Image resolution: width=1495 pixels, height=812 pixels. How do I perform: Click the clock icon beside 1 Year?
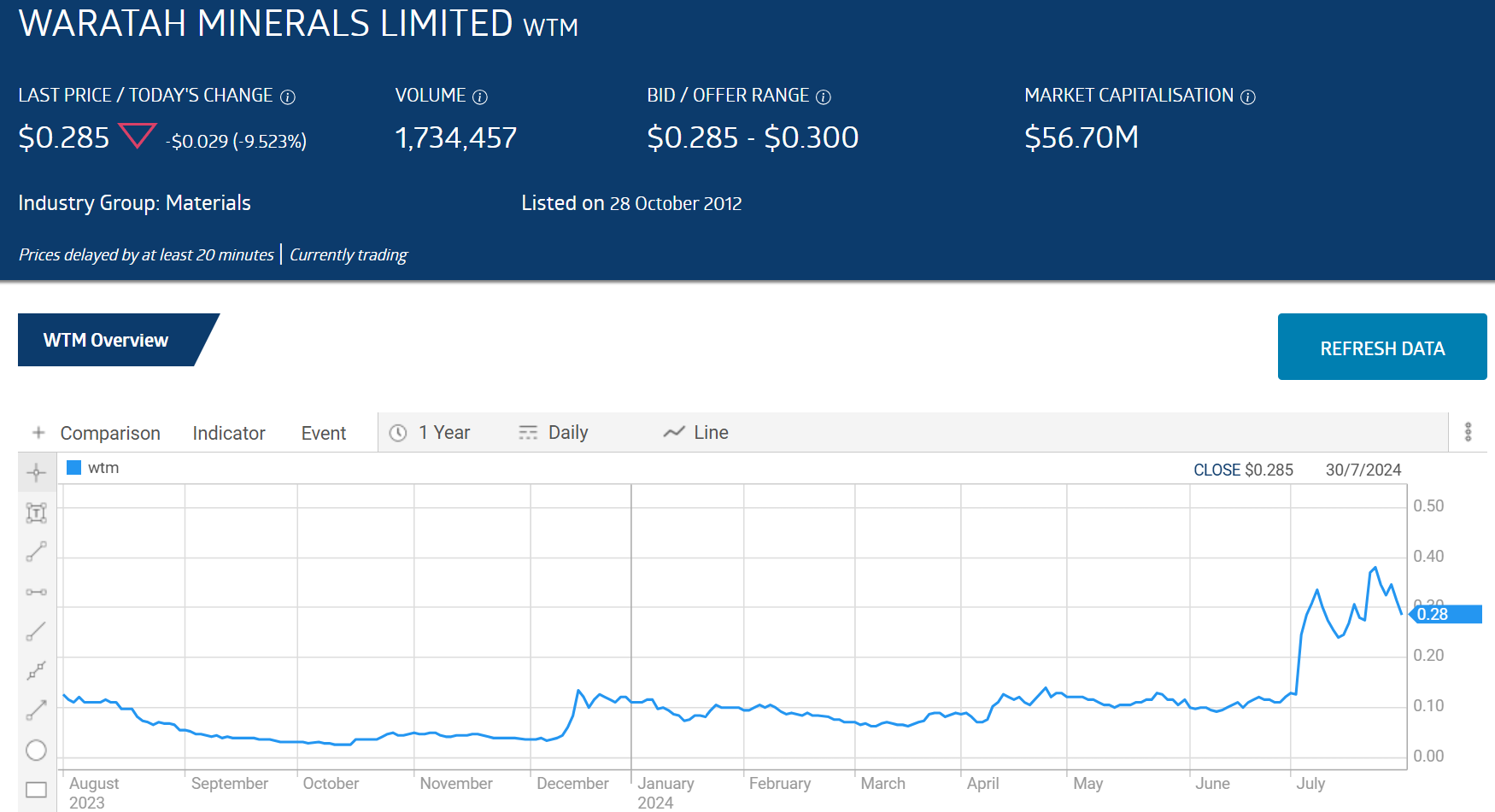coord(398,433)
